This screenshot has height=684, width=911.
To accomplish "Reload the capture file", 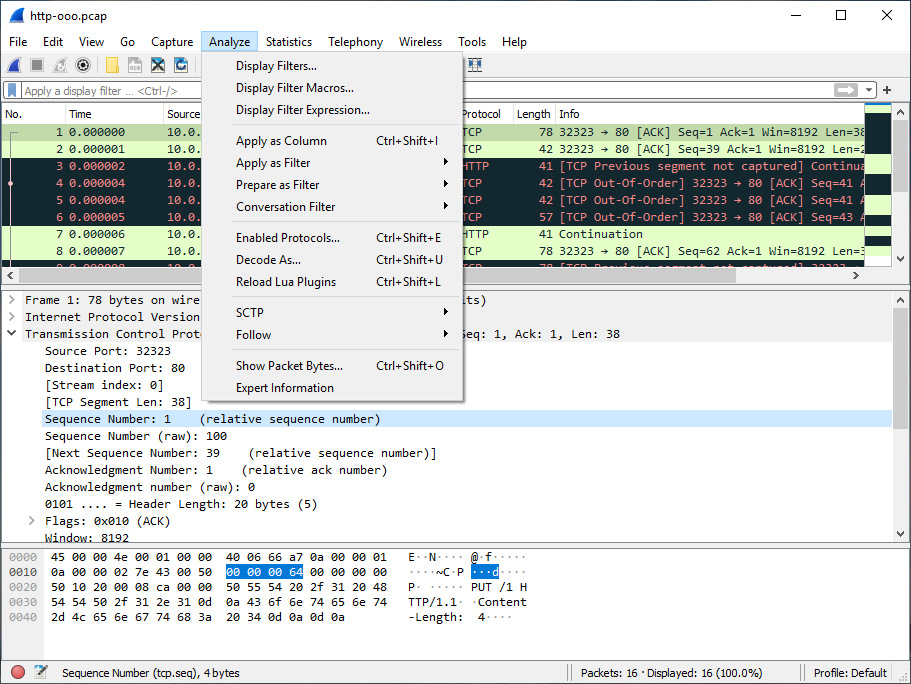I will 181,65.
